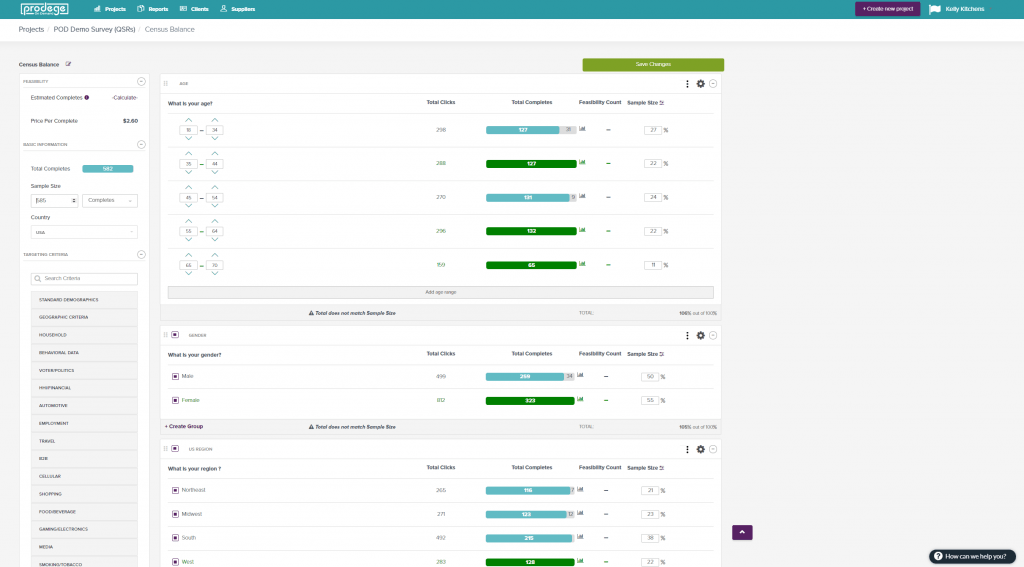The width and height of the screenshot is (1024, 567).
Task: Click the chart icon in the South row
Action: pyautogui.click(x=580, y=537)
